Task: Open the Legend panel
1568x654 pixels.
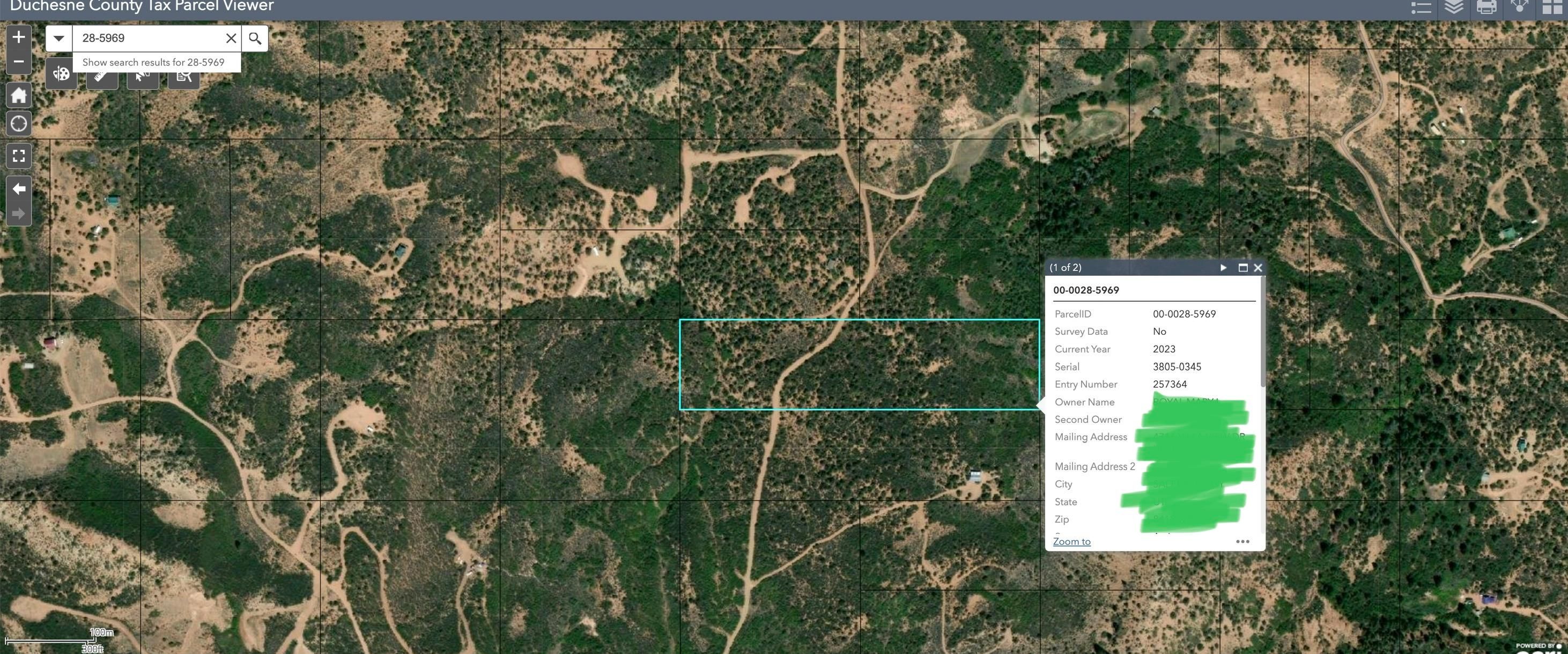Action: pyautogui.click(x=1421, y=8)
